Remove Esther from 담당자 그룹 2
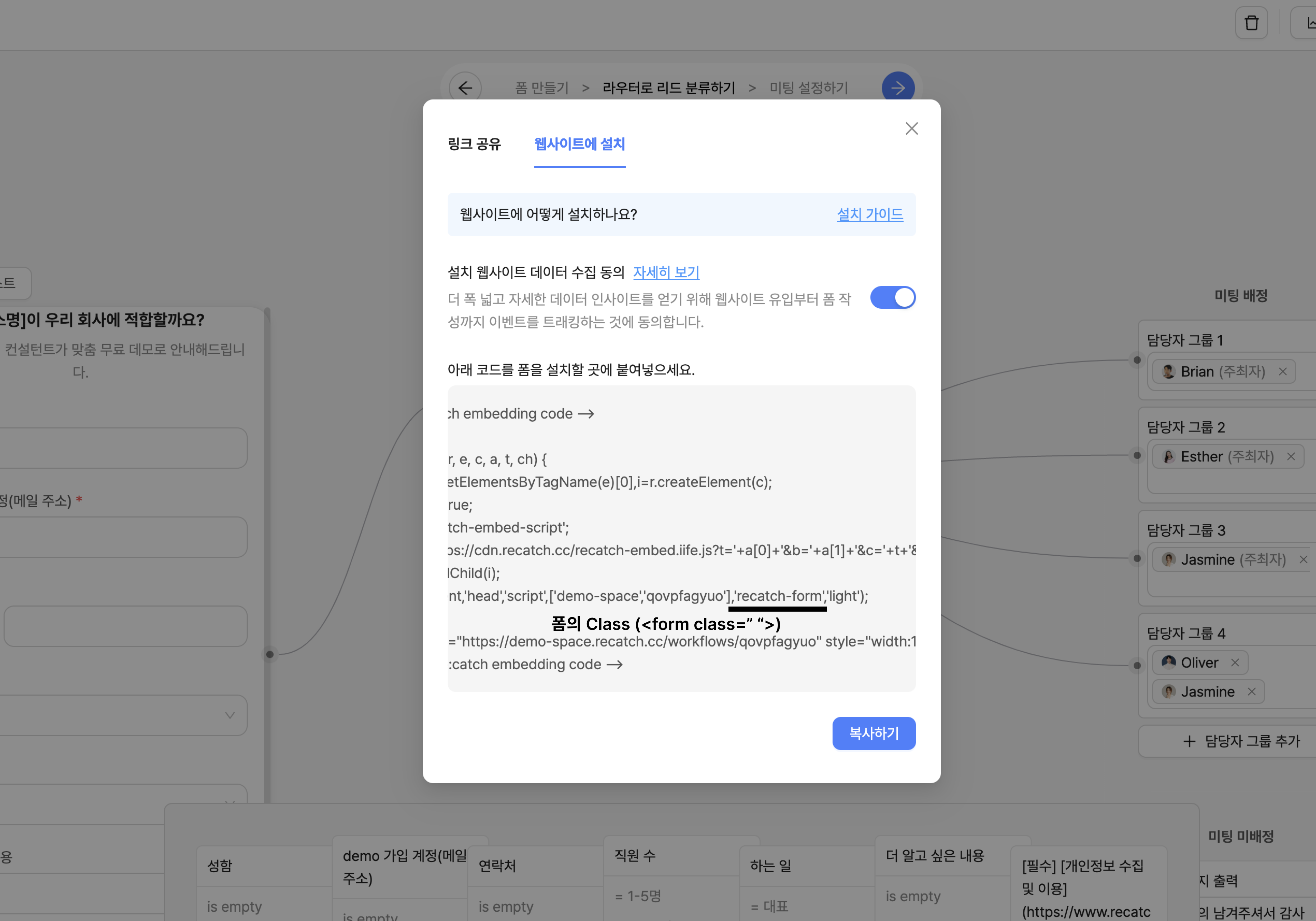The height and width of the screenshot is (921, 1316). pyautogui.click(x=1291, y=456)
